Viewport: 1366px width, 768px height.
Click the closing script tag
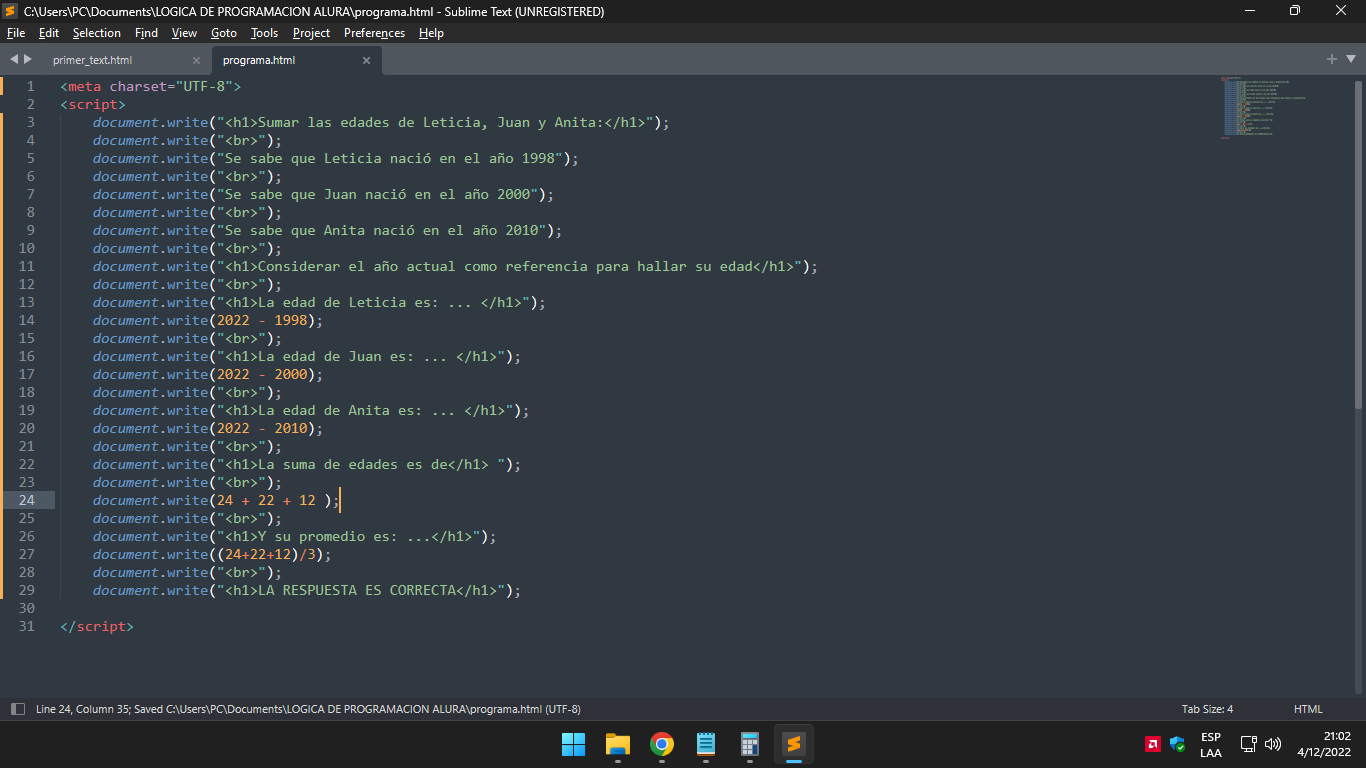click(97, 626)
